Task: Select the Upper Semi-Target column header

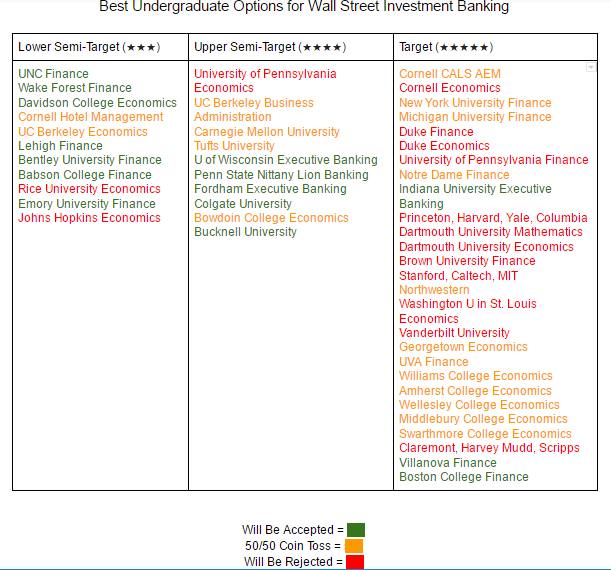Action: click(270, 47)
